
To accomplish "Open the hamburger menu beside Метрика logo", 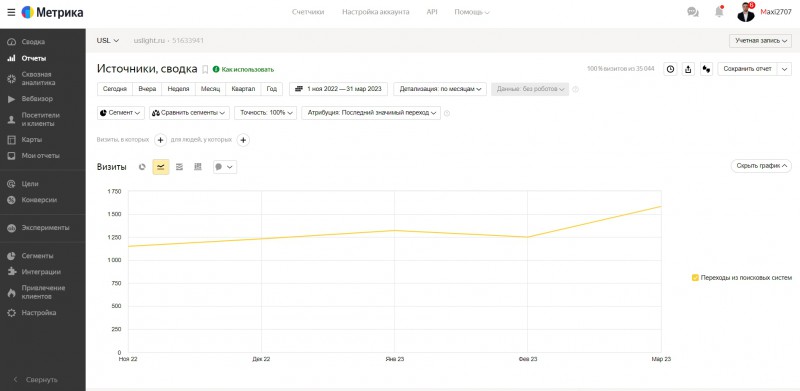I will click(x=11, y=12).
